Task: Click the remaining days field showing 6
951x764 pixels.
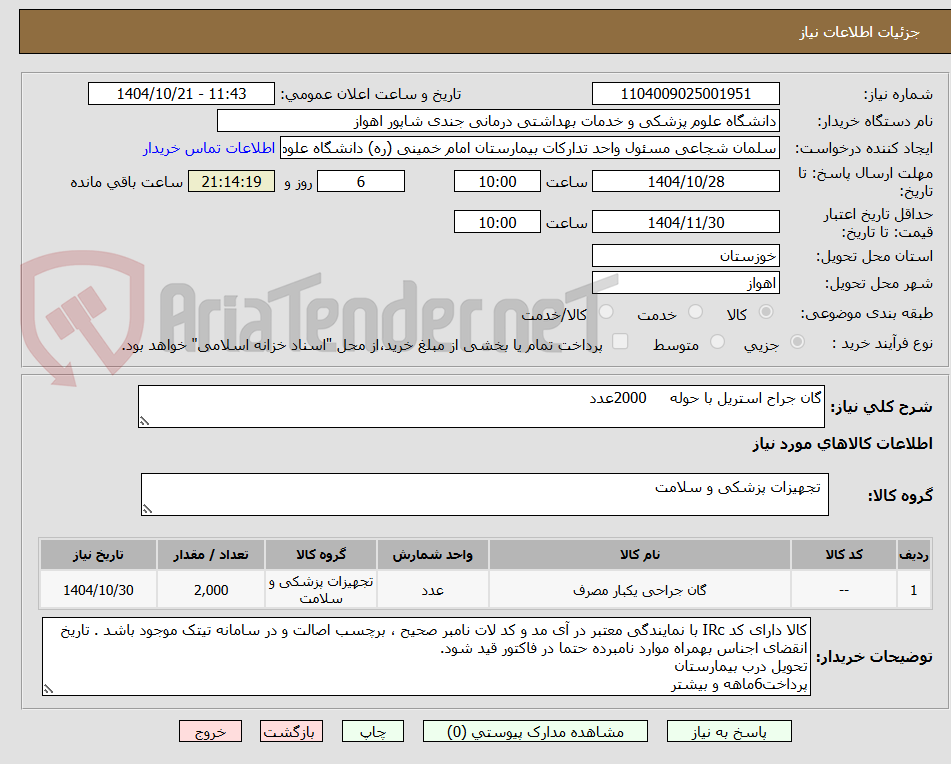Action: tap(361, 181)
